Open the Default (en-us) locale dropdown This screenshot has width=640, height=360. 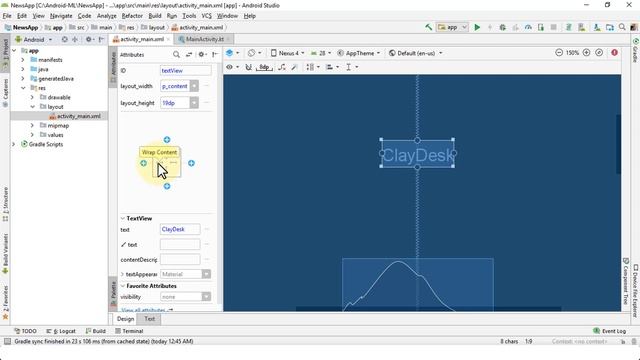click(x=416, y=53)
